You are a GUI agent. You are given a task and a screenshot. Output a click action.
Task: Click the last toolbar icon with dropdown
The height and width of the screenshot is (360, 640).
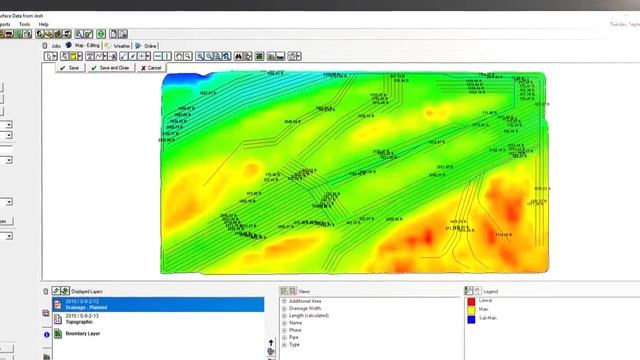pos(294,56)
